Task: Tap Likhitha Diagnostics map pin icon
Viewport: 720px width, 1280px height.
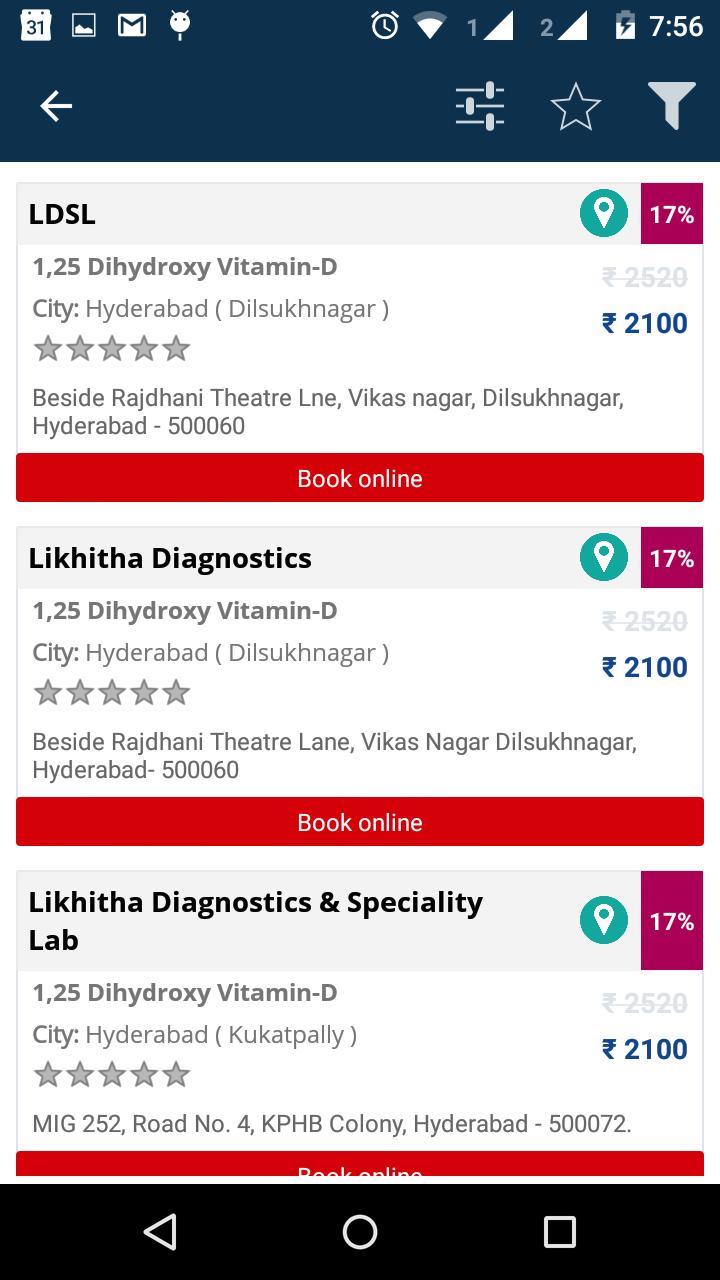Action: (604, 558)
